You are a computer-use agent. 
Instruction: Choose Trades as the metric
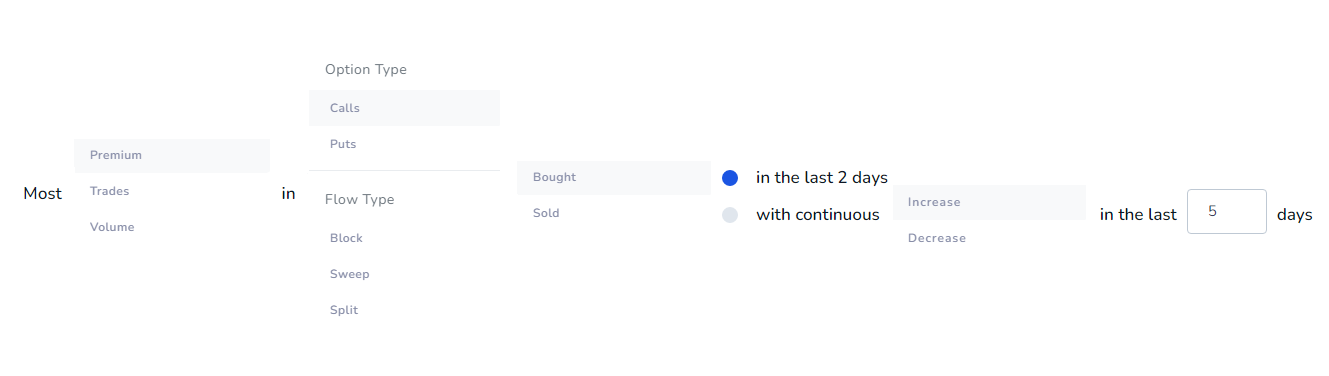172,191
